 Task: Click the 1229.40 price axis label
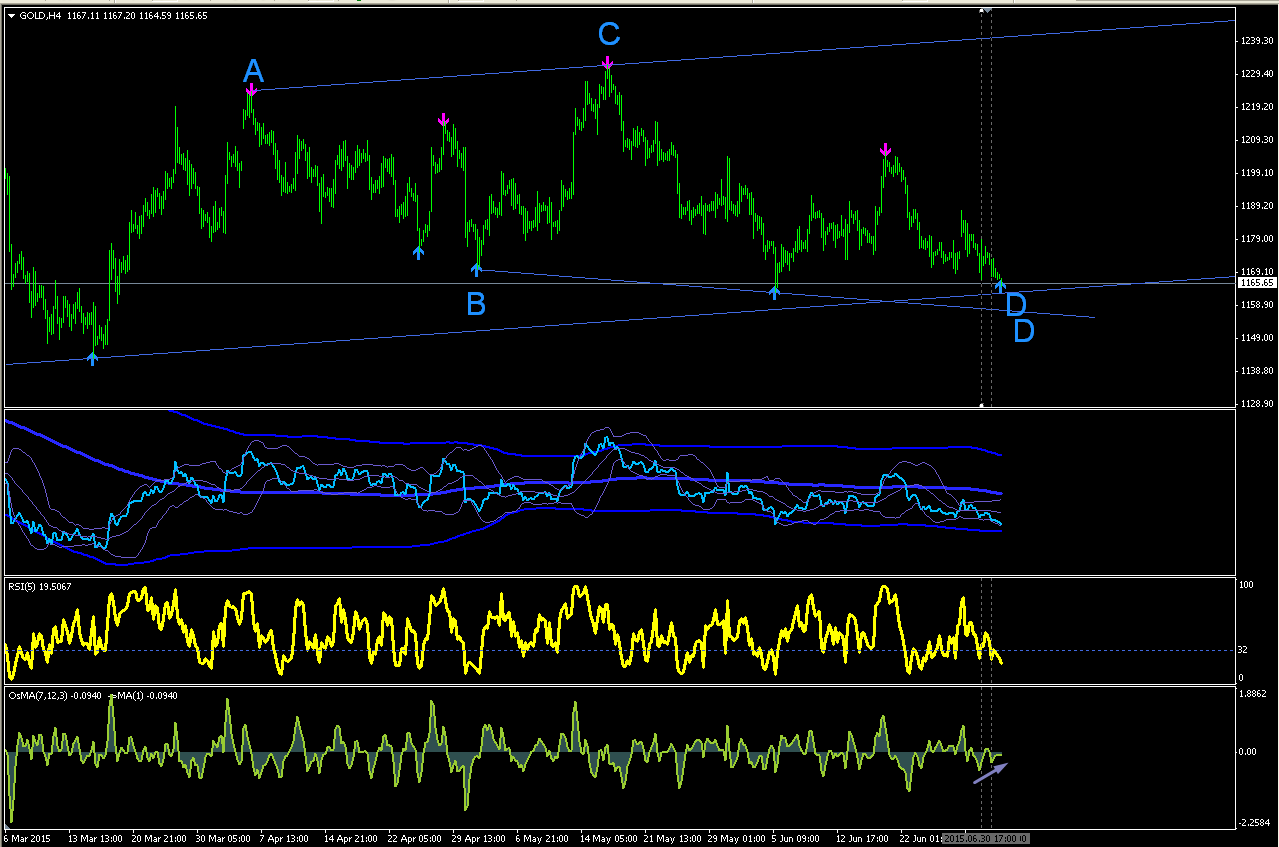pos(1256,74)
